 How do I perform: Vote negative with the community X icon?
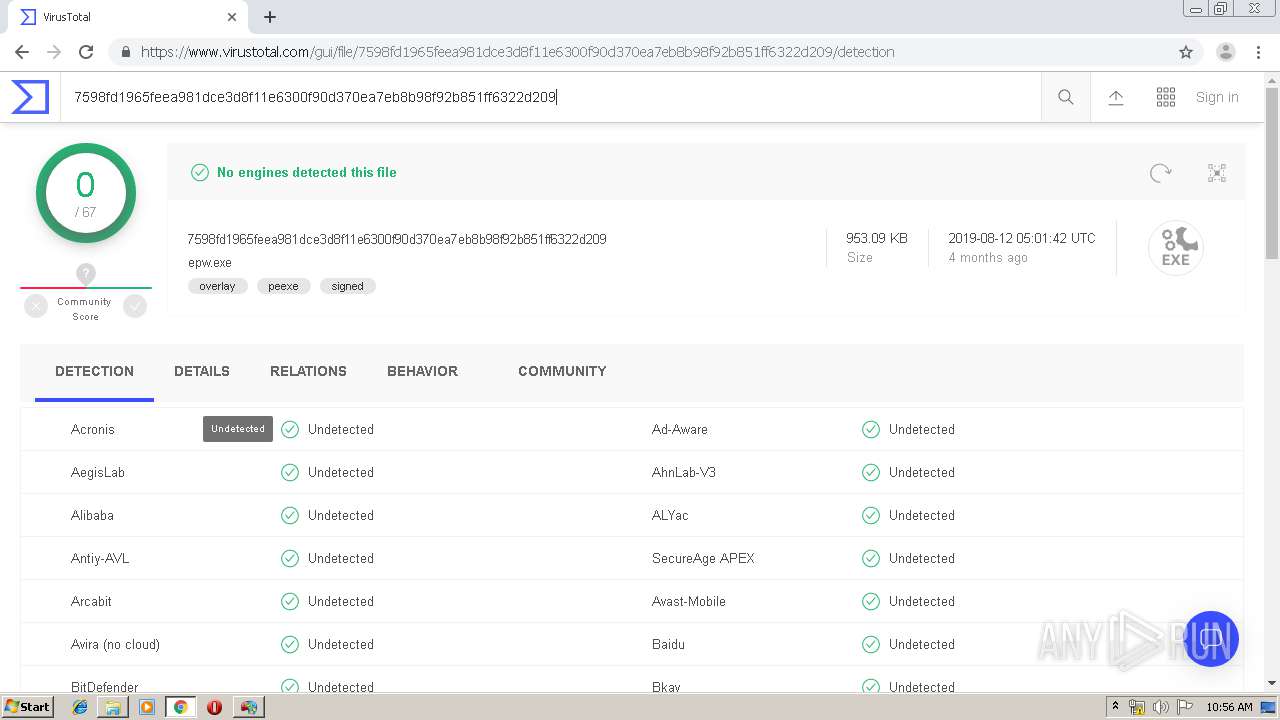[36, 307]
